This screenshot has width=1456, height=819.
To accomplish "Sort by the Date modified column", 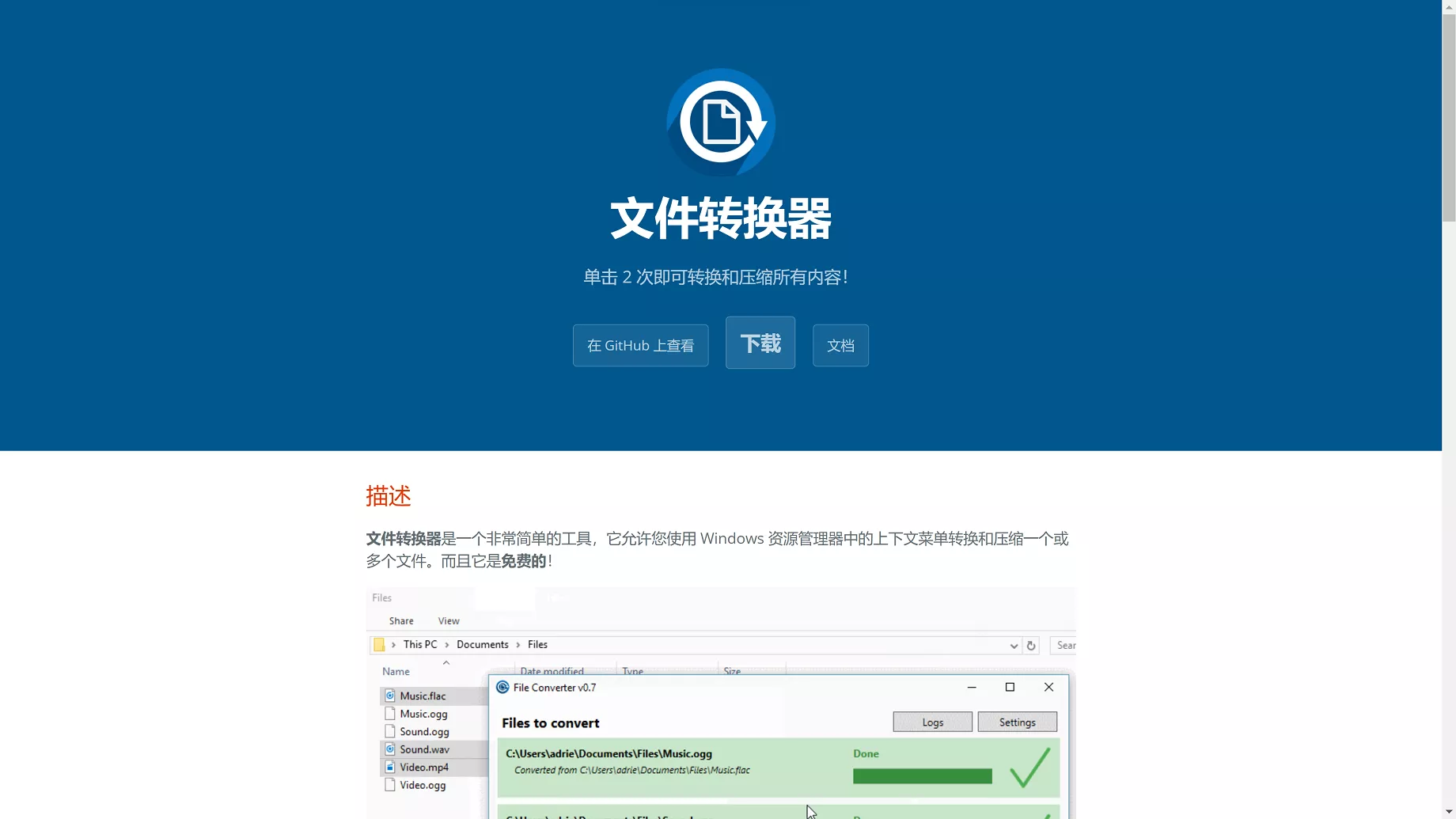I will [552, 671].
